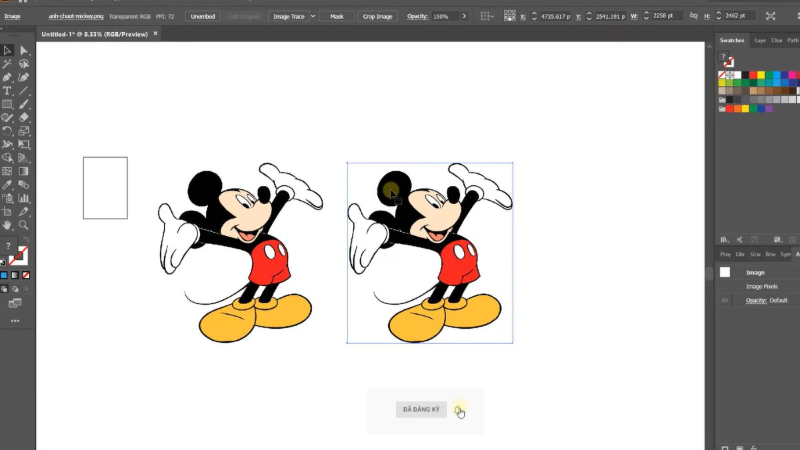Select the Paintbrush tool
Image resolution: width=800 pixels, height=450 pixels.
click(x=23, y=104)
